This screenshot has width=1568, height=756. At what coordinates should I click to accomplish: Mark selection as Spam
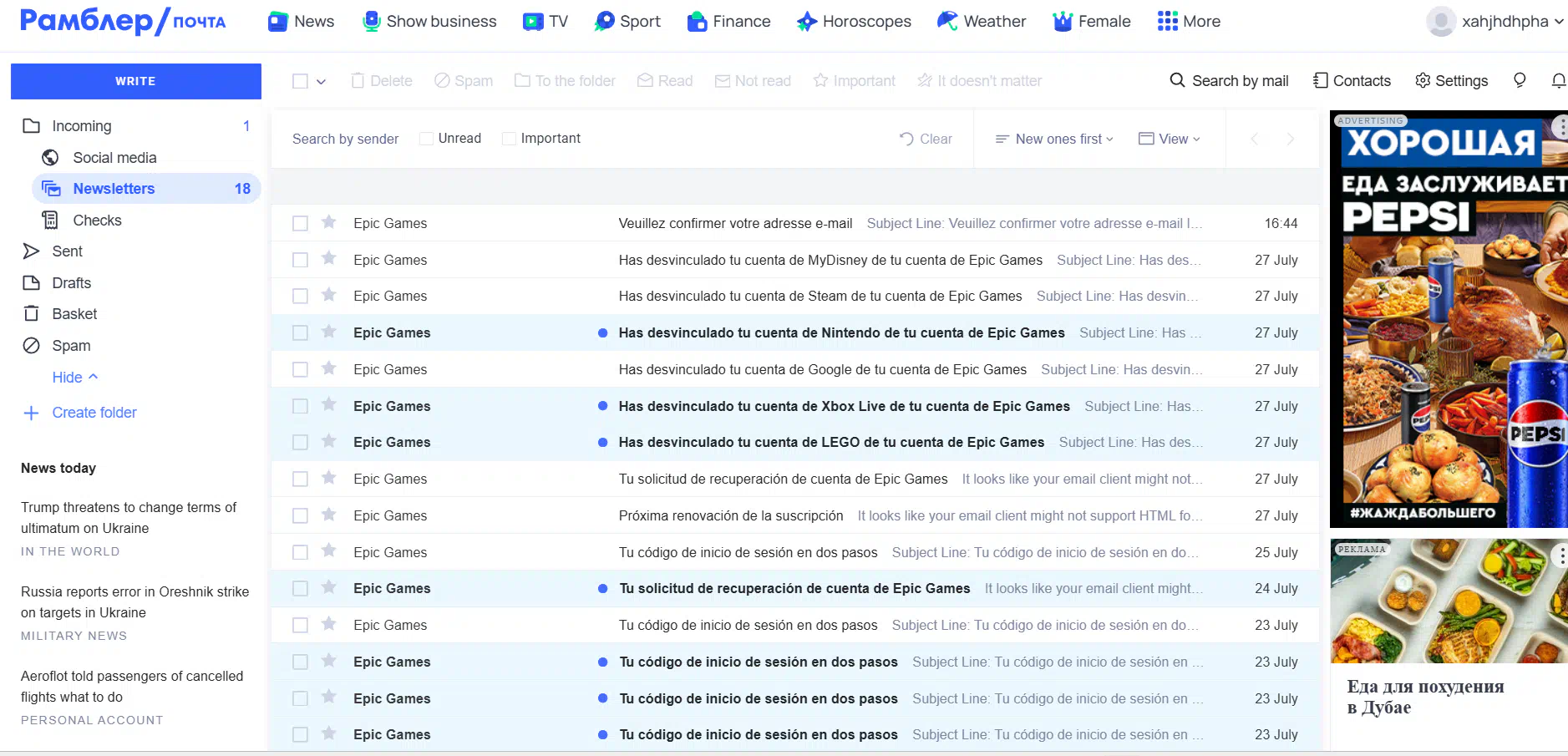464,81
